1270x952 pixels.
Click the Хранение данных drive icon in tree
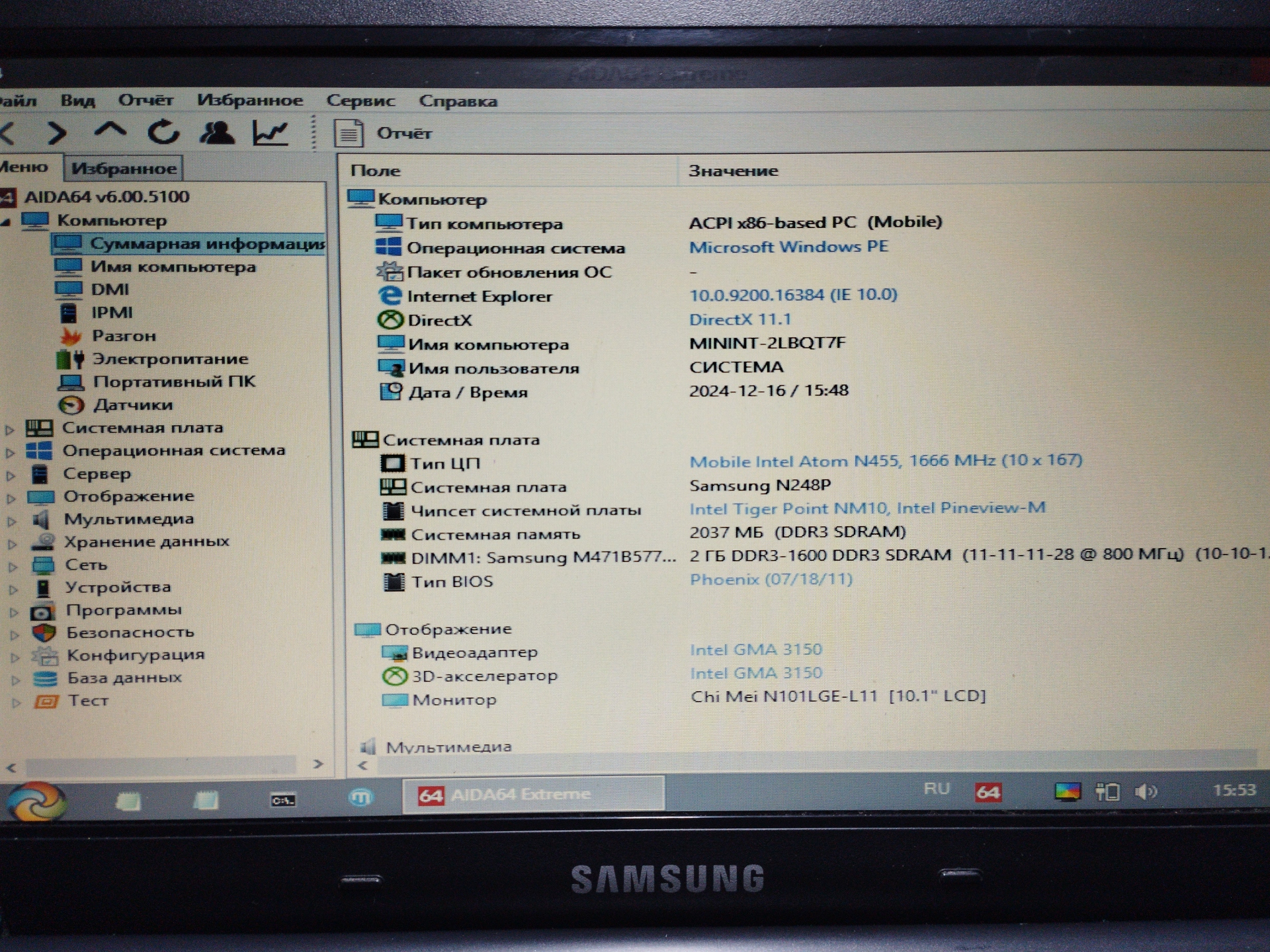pos(43,542)
